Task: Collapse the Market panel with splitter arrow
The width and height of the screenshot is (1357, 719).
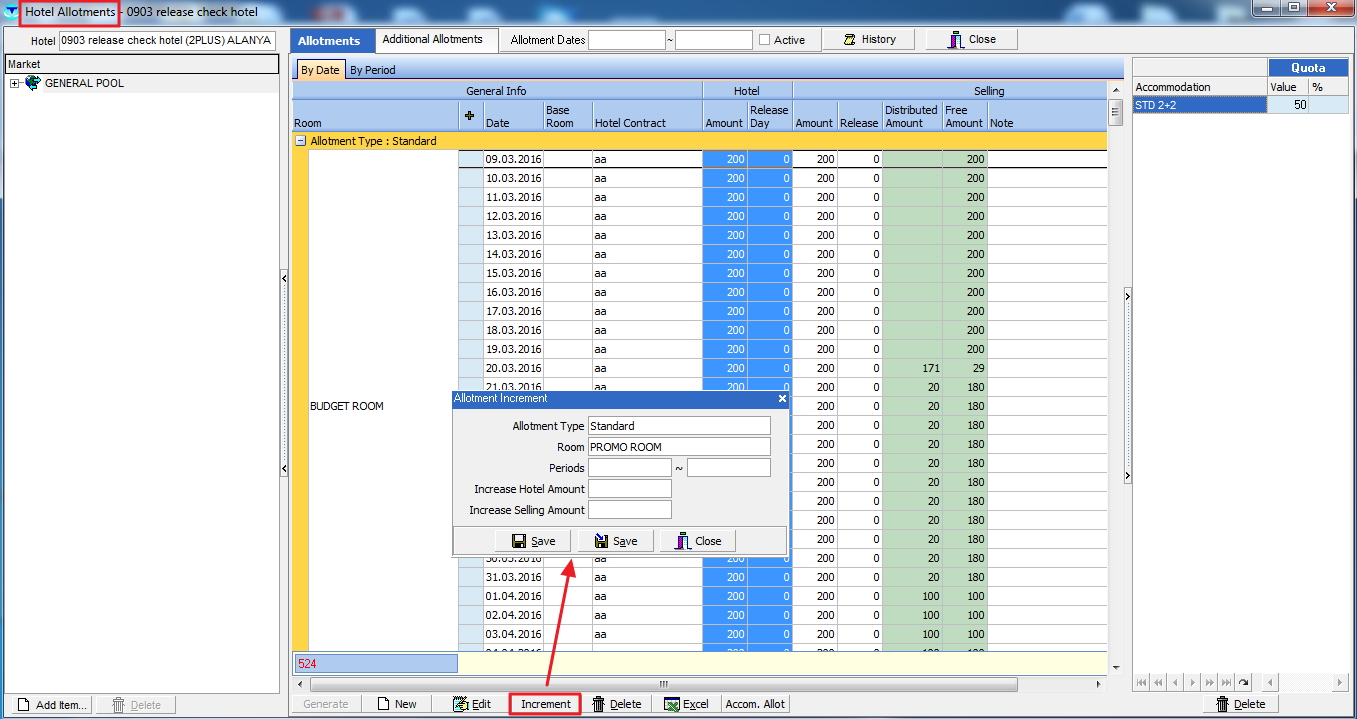Action: point(284,278)
